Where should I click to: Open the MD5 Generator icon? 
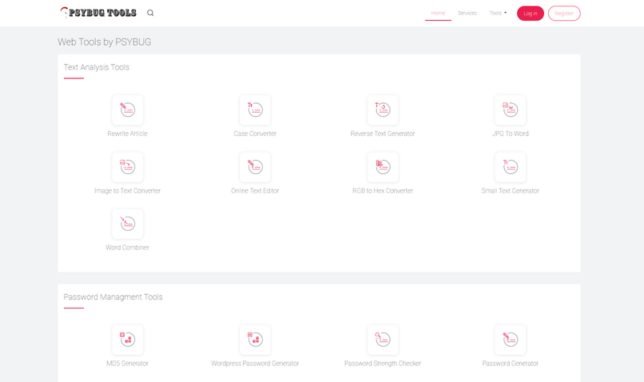(x=127, y=340)
